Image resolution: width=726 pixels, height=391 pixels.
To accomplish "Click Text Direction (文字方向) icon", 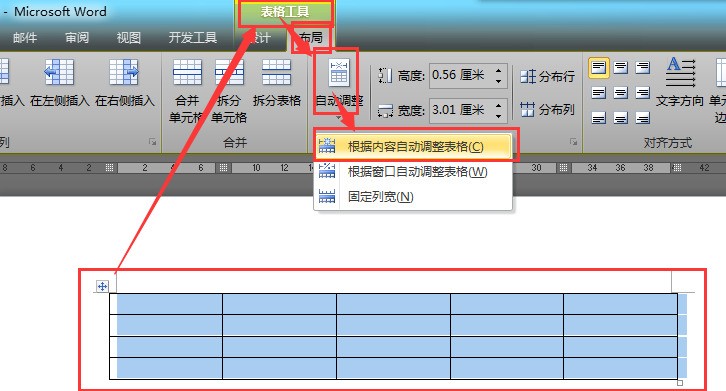I will click(681, 73).
